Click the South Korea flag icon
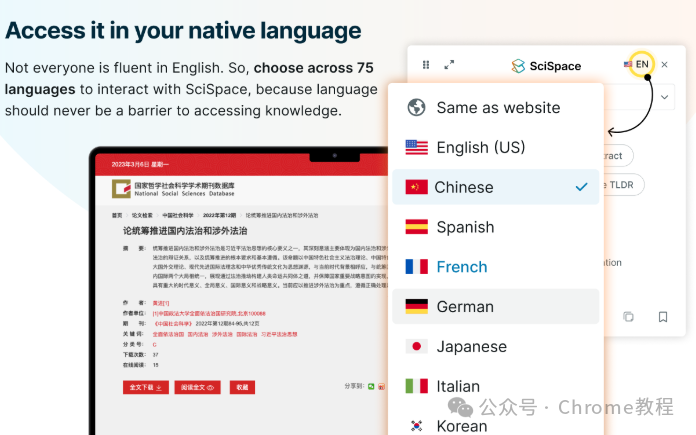The height and width of the screenshot is (435, 696). (x=416, y=426)
